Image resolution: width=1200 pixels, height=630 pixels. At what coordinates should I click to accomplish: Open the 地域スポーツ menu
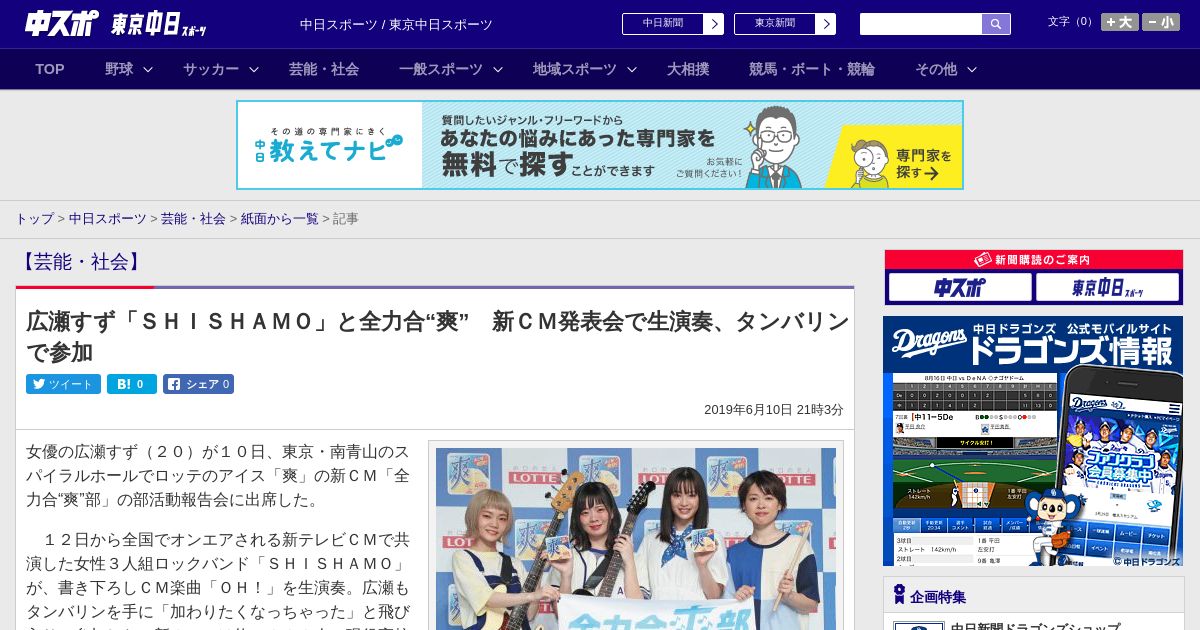tap(575, 69)
